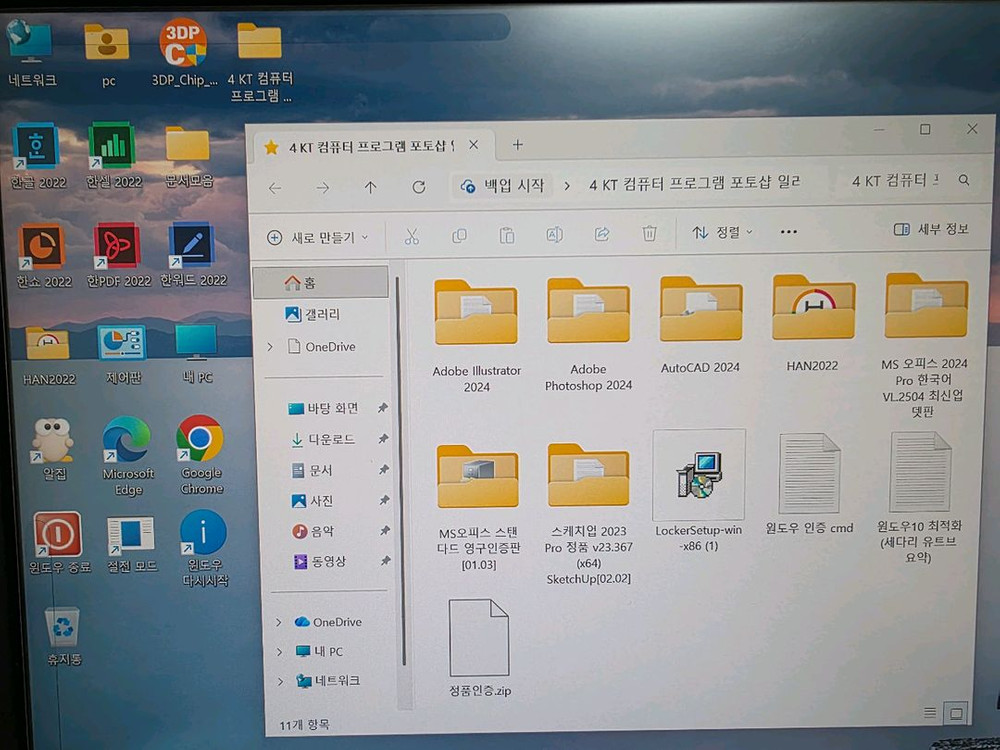Click the Share icon in the command bar
This screenshot has height=750, width=1000.
[602, 232]
